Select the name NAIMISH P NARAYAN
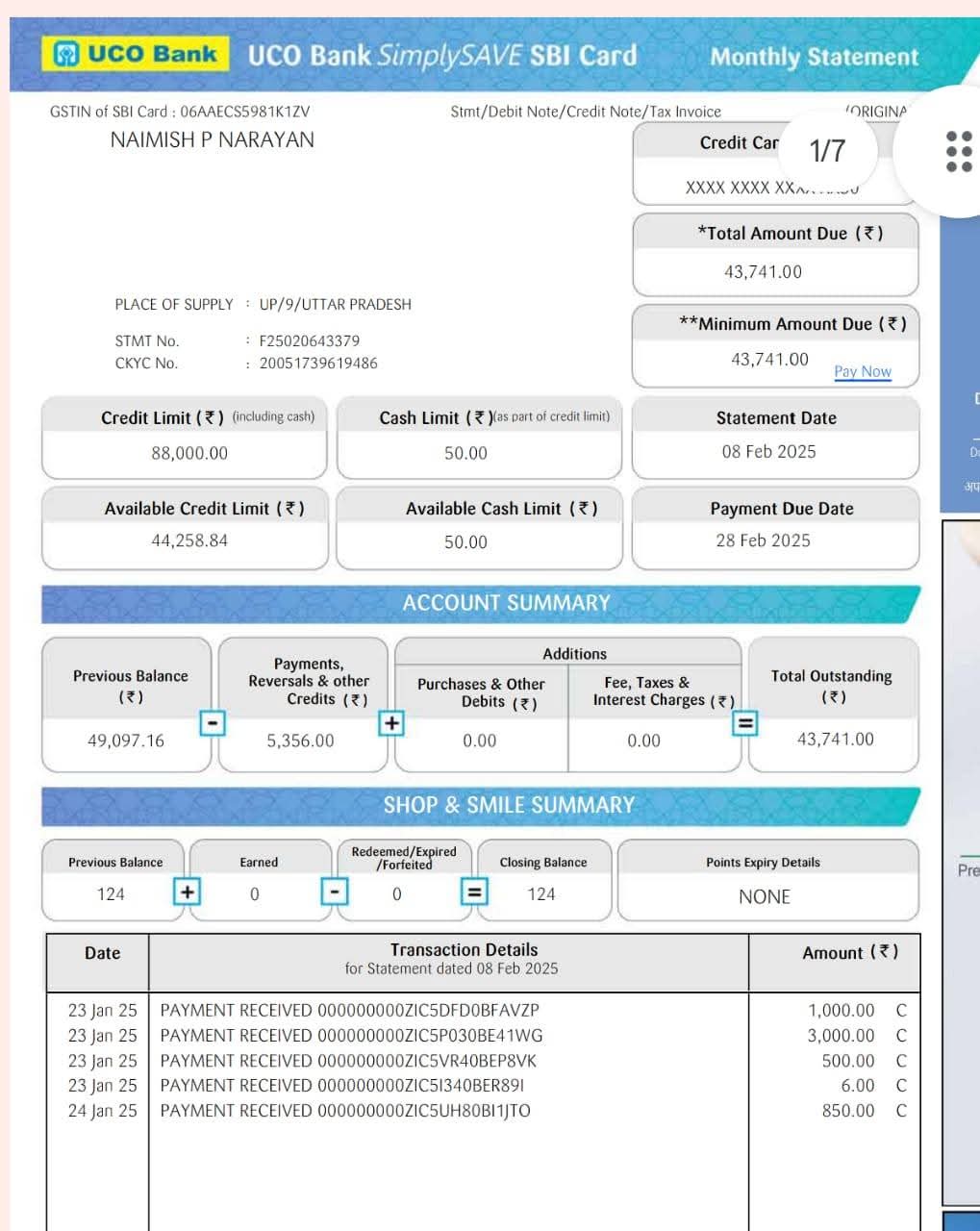The height and width of the screenshot is (1231, 980). pyautogui.click(x=213, y=139)
